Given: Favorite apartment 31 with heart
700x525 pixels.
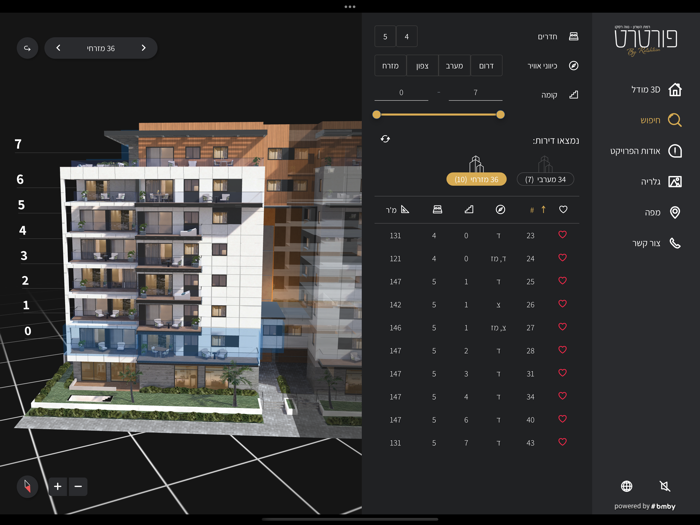Looking at the screenshot, I should pyautogui.click(x=562, y=373).
